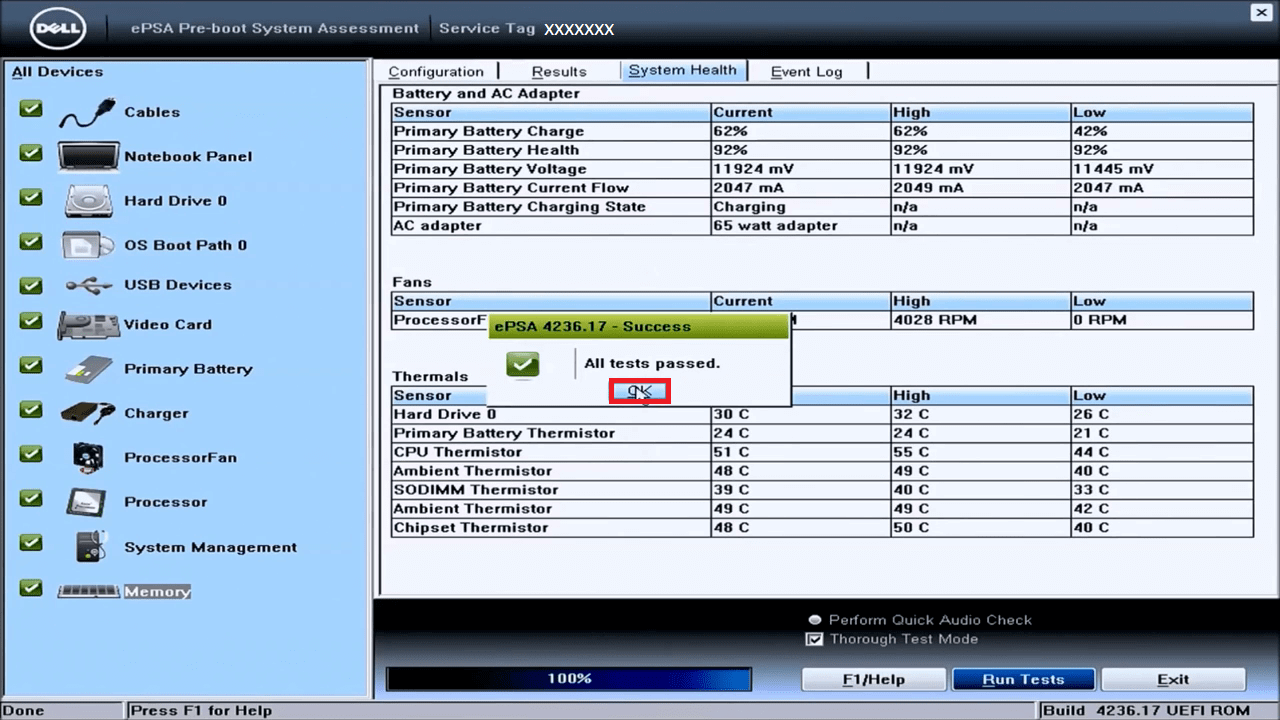Click the Primary Battery Charge row
Viewport: 1280px width, 720px height.
pyautogui.click(x=822, y=132)
